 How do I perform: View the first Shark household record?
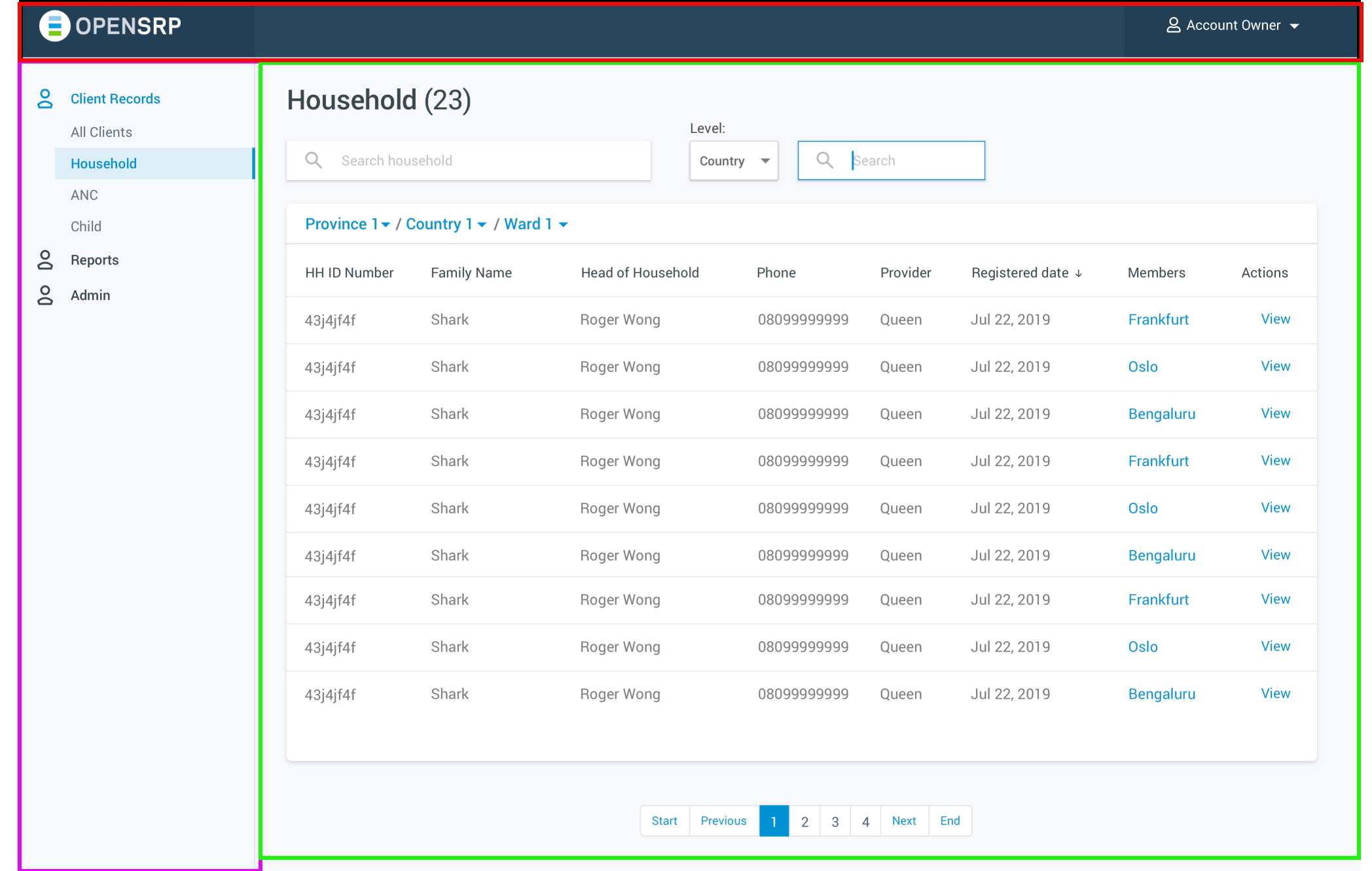tap(1275, 320)
